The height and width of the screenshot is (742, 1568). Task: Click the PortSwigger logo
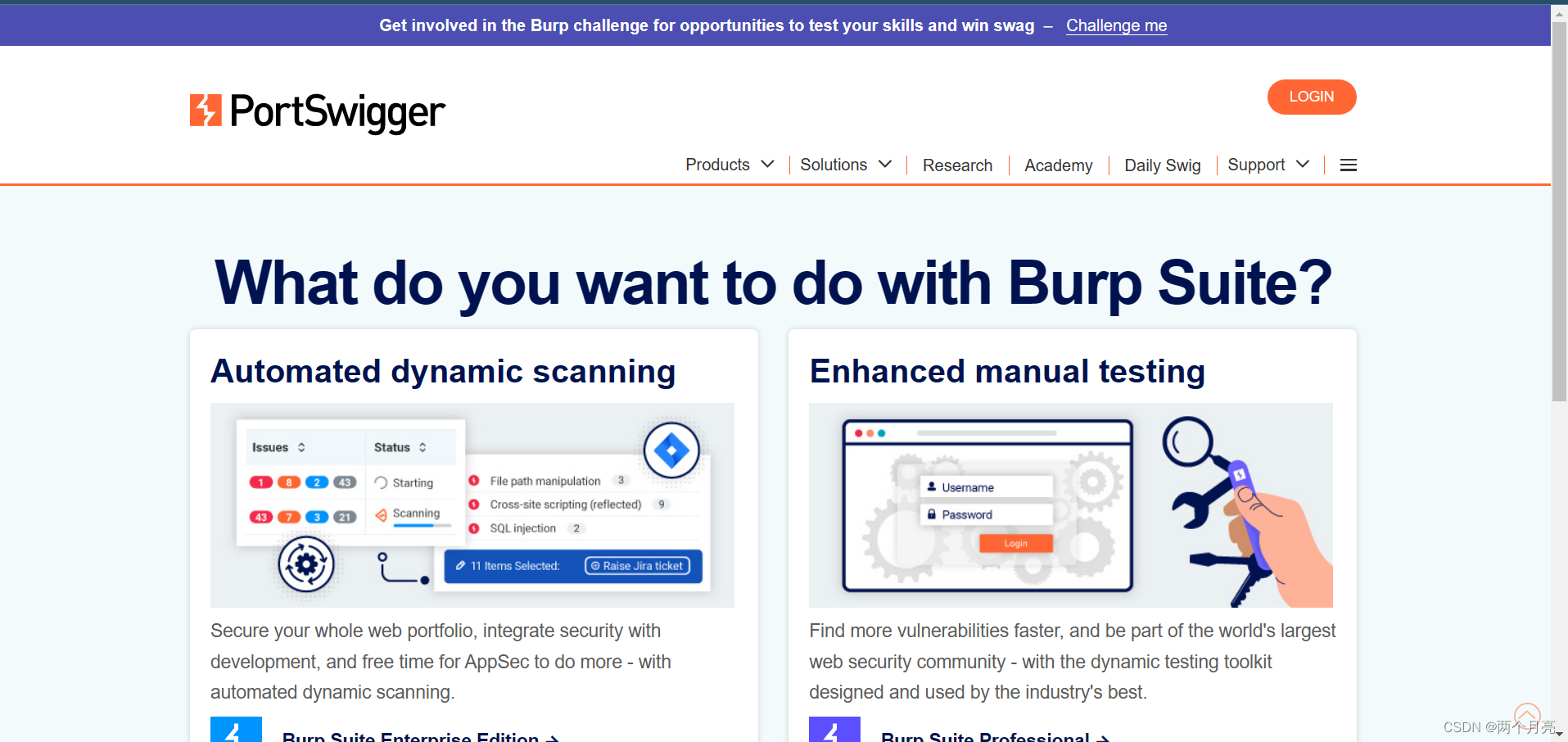coord(317,112)
